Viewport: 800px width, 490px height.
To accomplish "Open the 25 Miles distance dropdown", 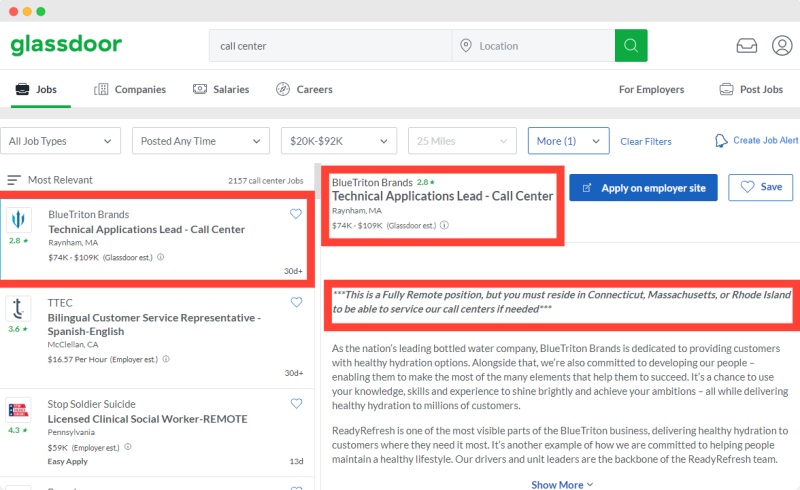I will [462, 141].
